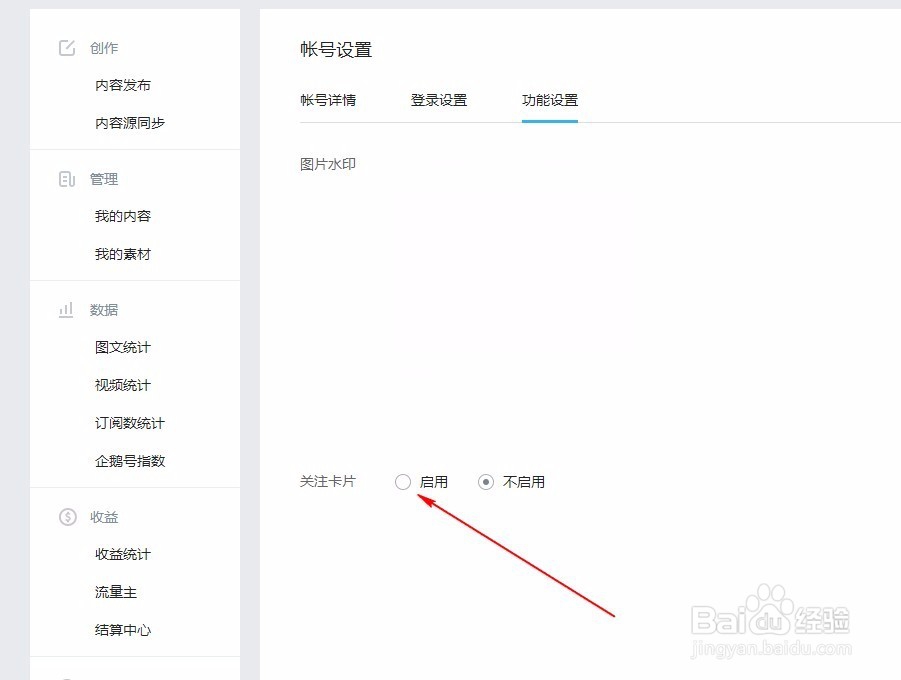
Task: Select the 不启用 radio button
Action: click(x=486, y=482)
